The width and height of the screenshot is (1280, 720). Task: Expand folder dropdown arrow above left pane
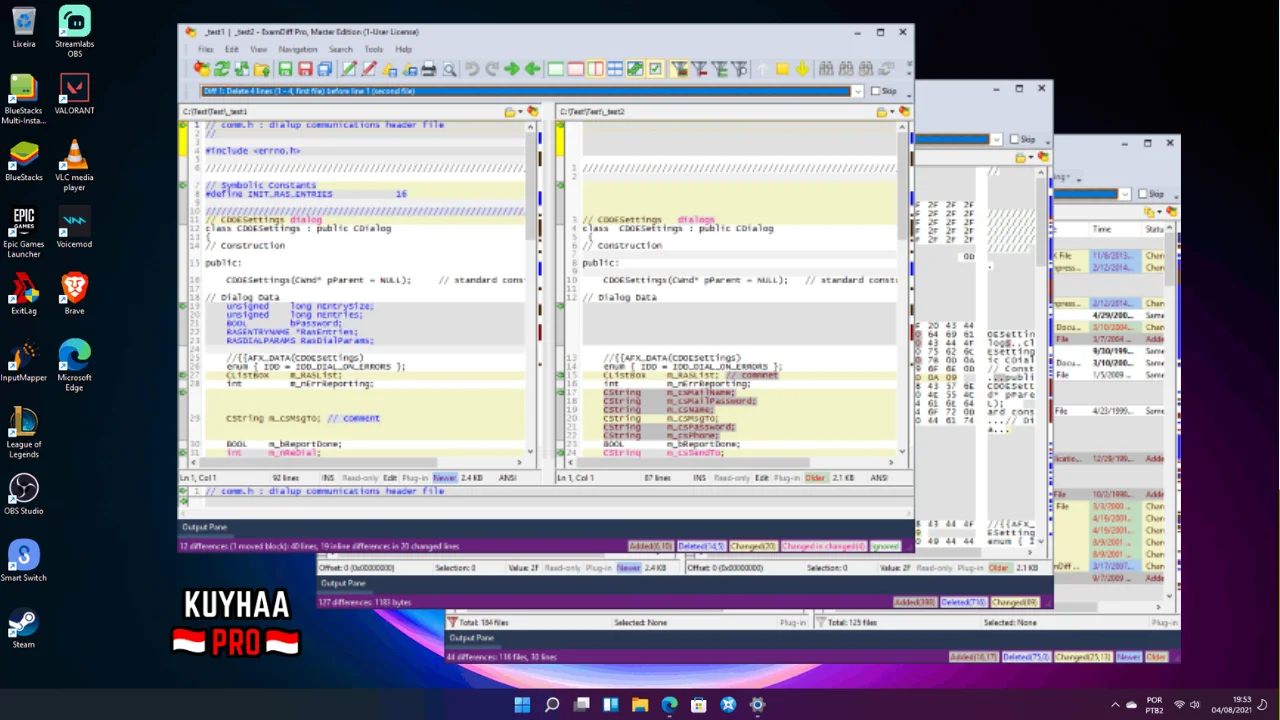pyautogui.click(x=520, y=112)
